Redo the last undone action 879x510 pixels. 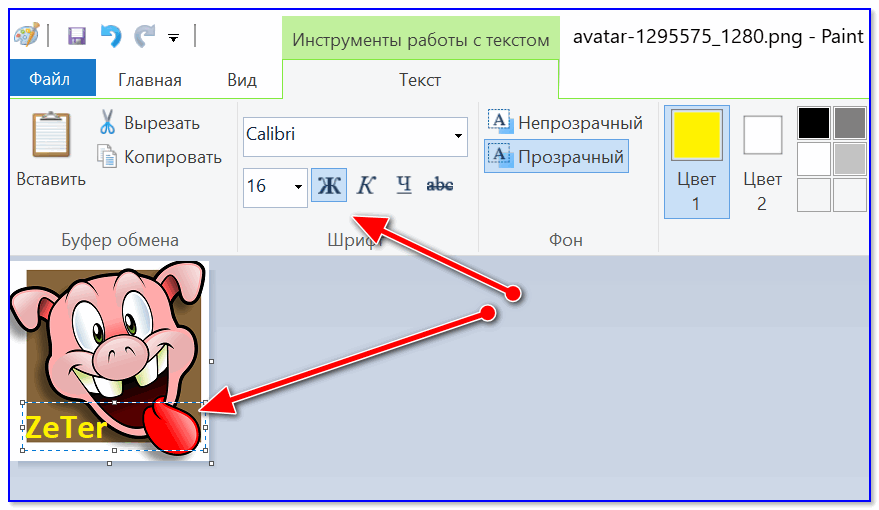pyautogui.click(x=145, y=36)
